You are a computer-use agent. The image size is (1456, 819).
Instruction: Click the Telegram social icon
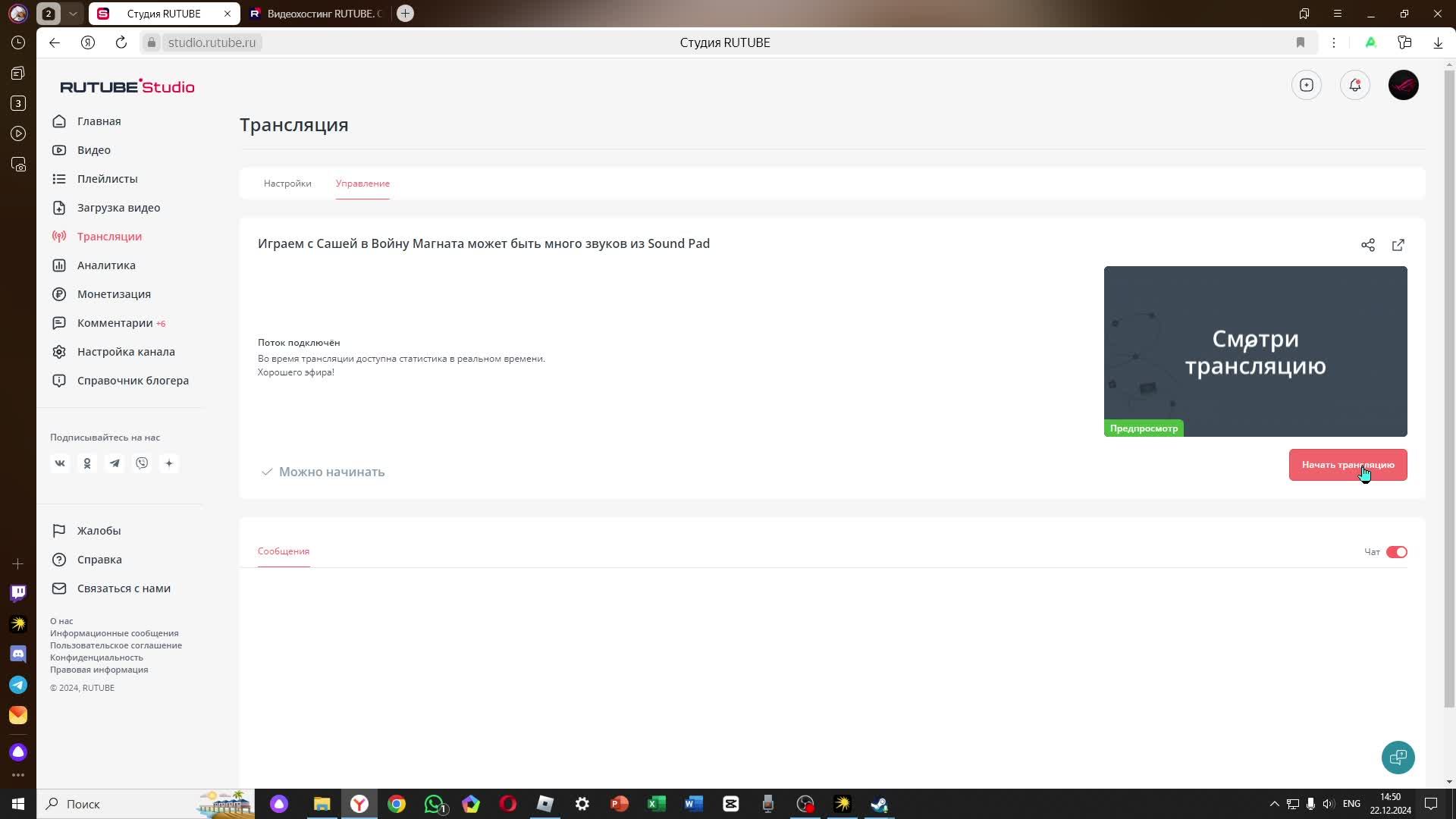click(115, 463)
